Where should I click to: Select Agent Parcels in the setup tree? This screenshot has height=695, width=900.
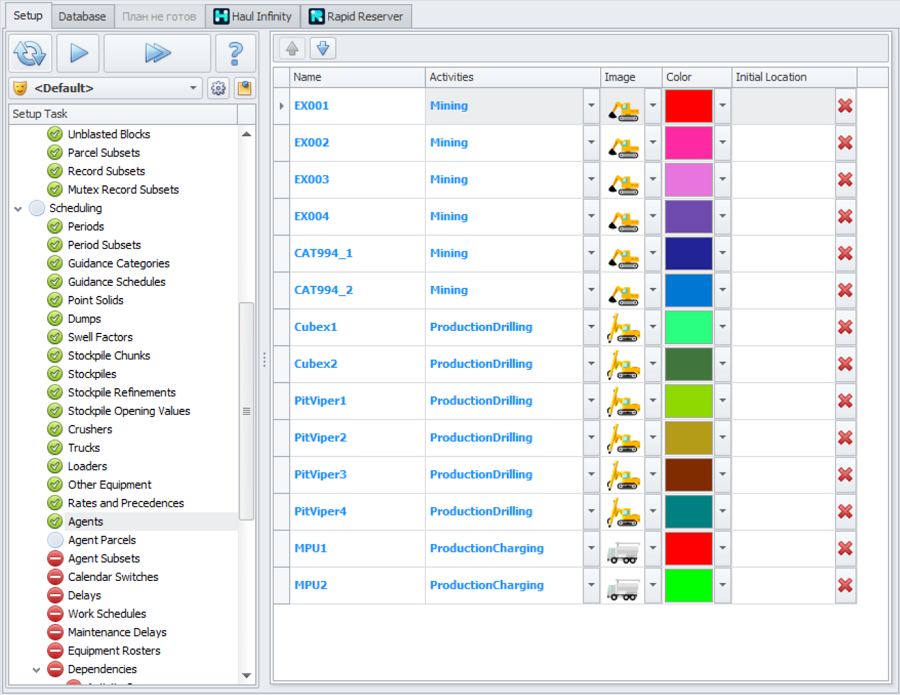click(101, 540)
